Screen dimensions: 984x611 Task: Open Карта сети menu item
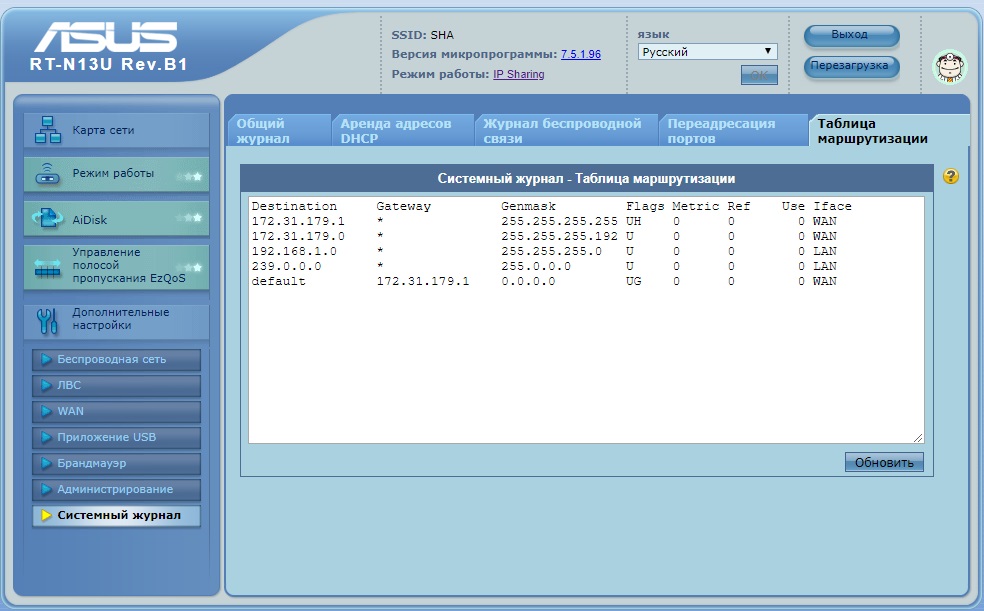click(x=116, y=130)
